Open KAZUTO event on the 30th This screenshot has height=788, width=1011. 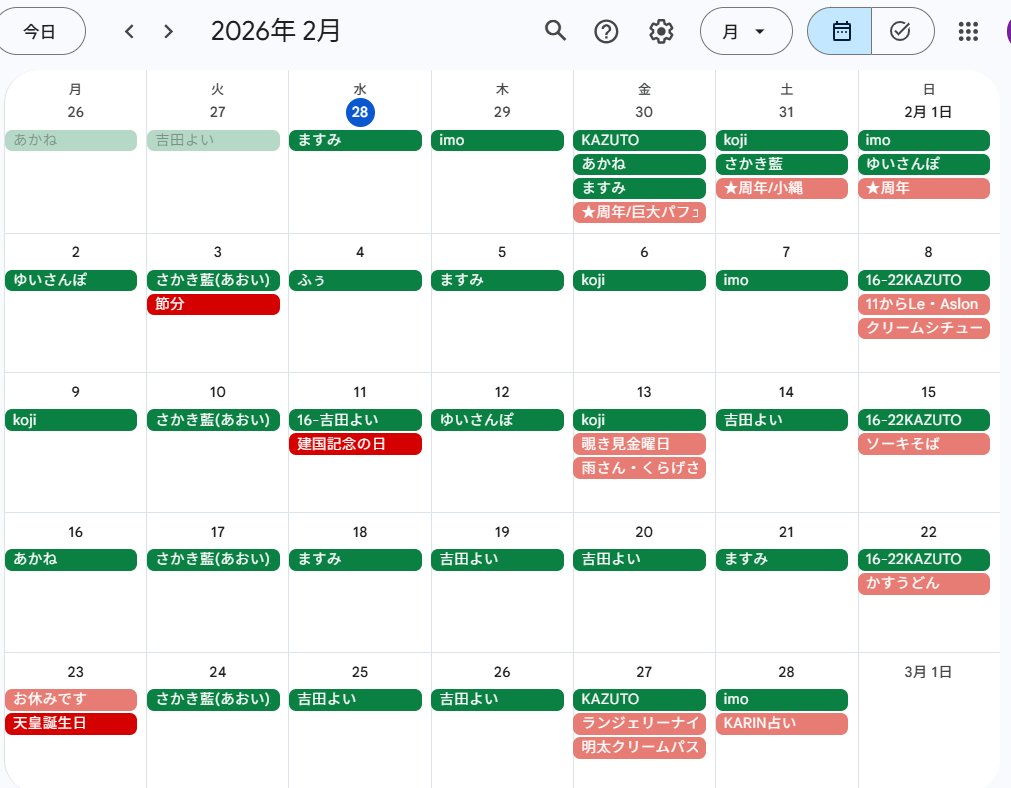[640, 140]
